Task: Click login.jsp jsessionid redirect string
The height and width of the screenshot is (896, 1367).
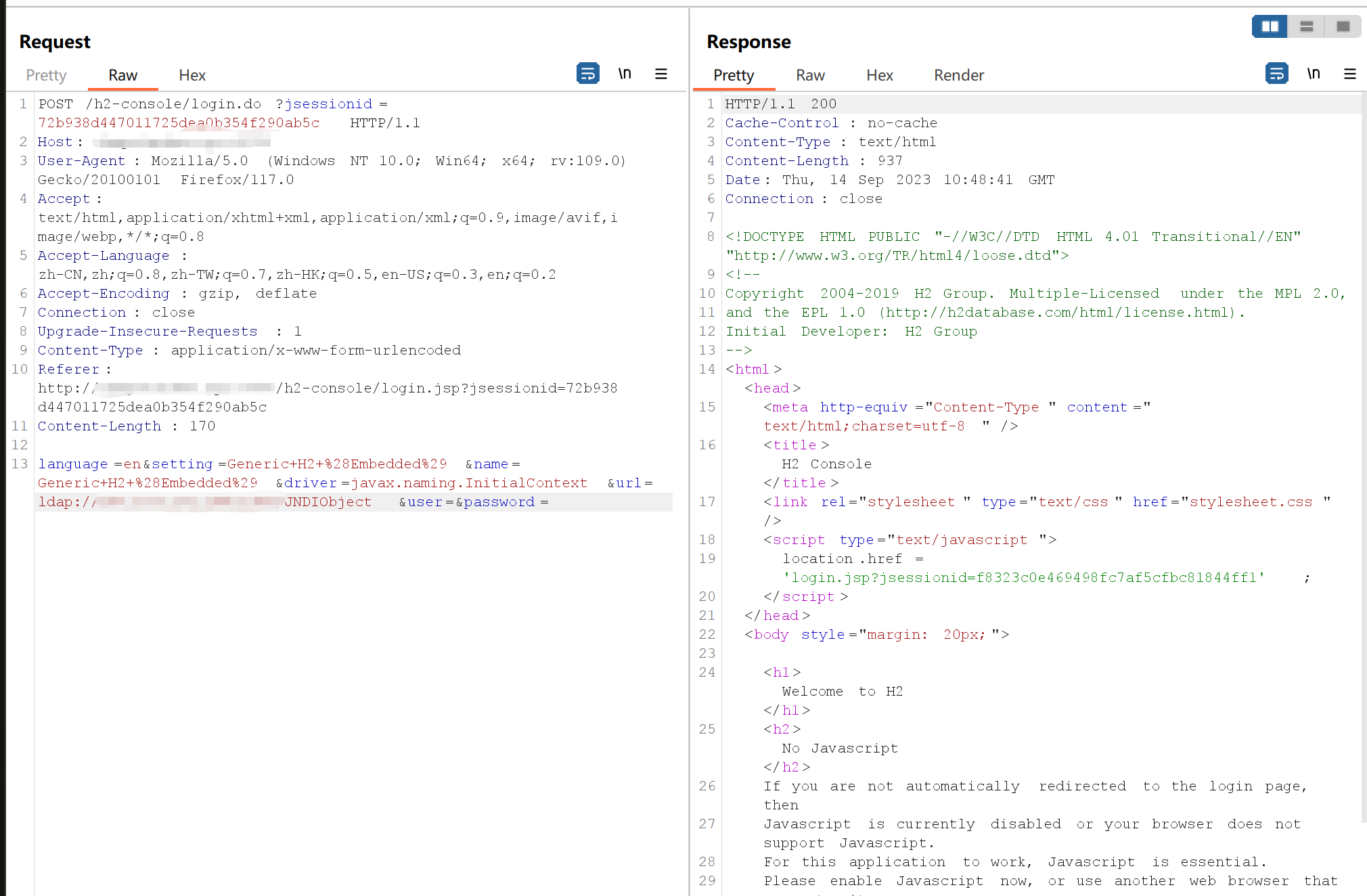Action: point(1024,577)
